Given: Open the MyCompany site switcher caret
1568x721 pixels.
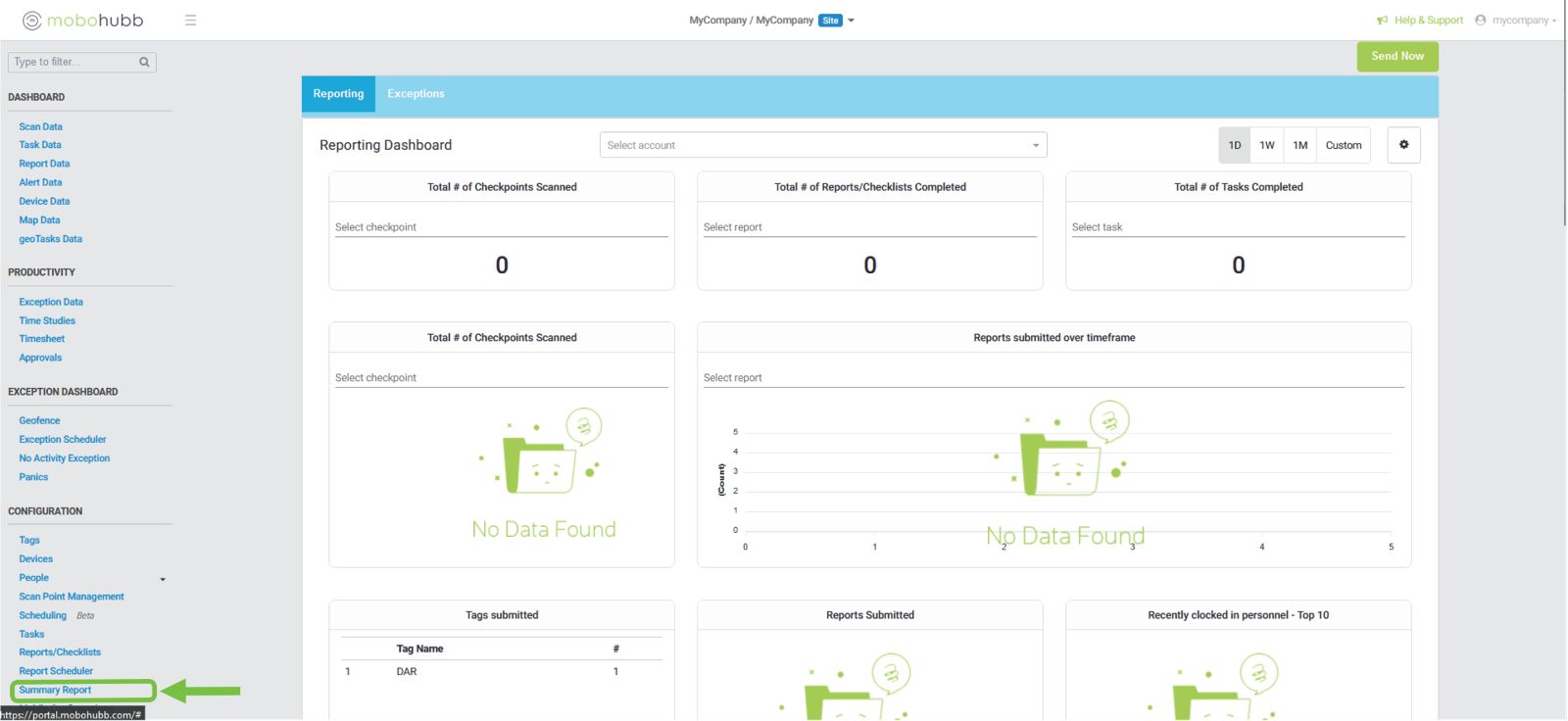Looking at the screenshot, I should [851, 21].
